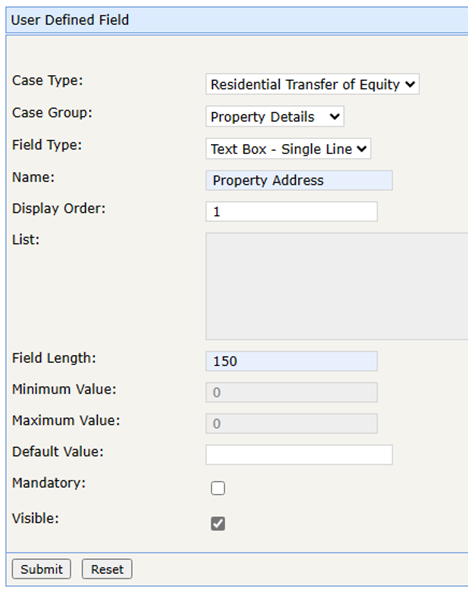Click the Field Type chevron arrow
The width and height of the screenshot is (468, 592).
pos(362,149)
